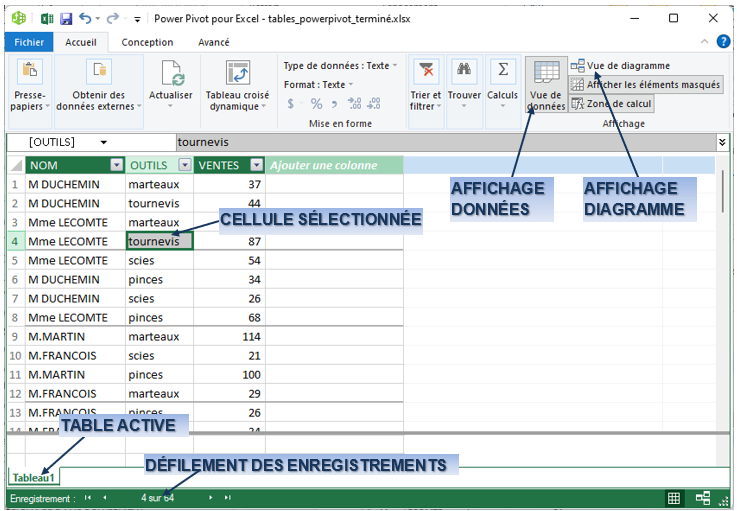Decrease the decimal places
Image resolution: width=737 pixels, height=511 pixels.
point(374,103)
